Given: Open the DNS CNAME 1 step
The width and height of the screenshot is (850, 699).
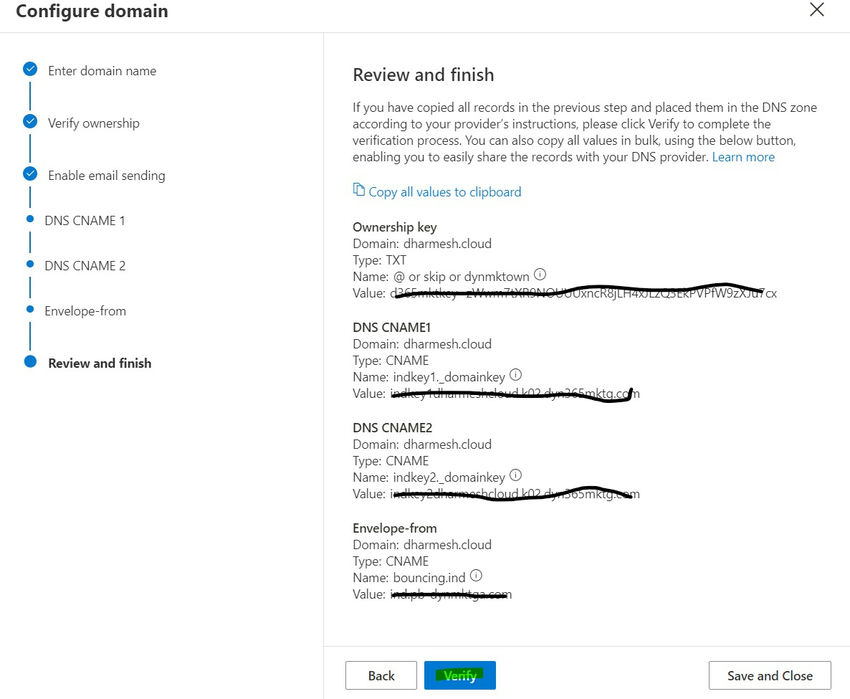Looking at the screenshot, I should tap(85, 220).
